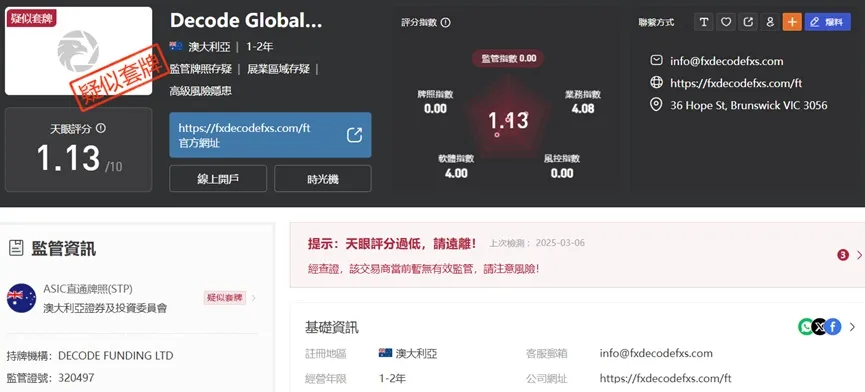Click the info icon beside 天眼評分
This screenshot has height=392, width=865.
(x=100, y=128)
